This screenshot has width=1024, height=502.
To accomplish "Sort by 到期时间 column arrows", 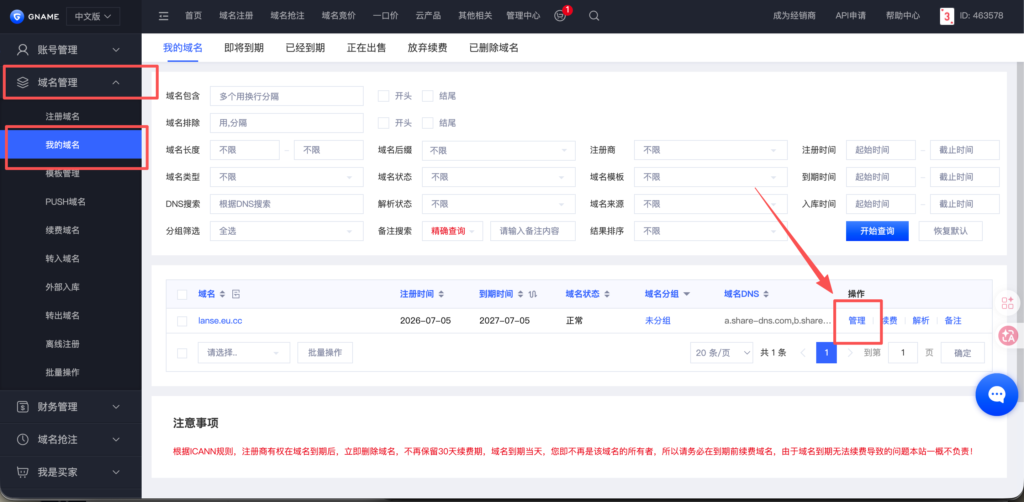I will coord(520,294).
